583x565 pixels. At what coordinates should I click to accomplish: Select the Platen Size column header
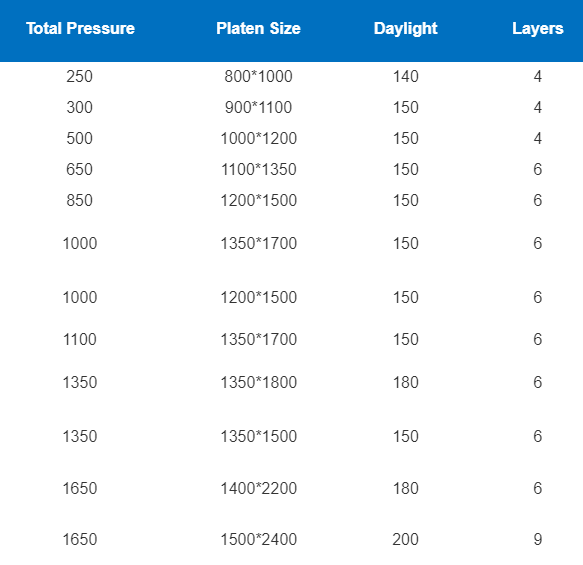click(x=258, y=29)
